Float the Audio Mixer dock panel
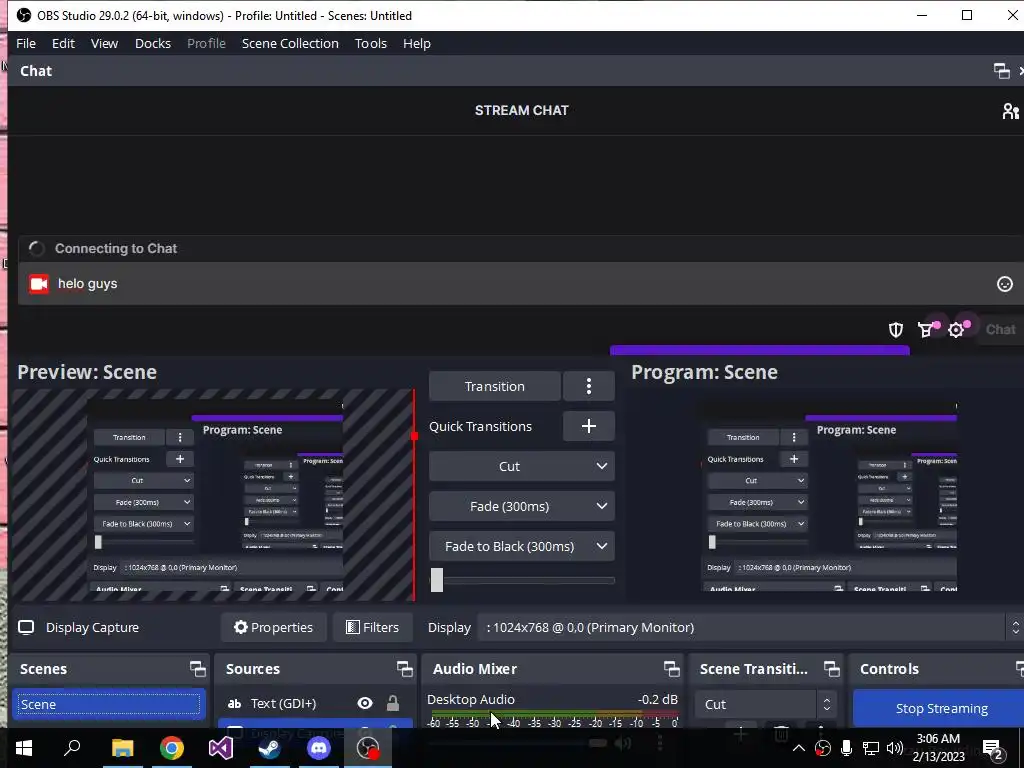 pyautogui.click(x=671, y=669)
